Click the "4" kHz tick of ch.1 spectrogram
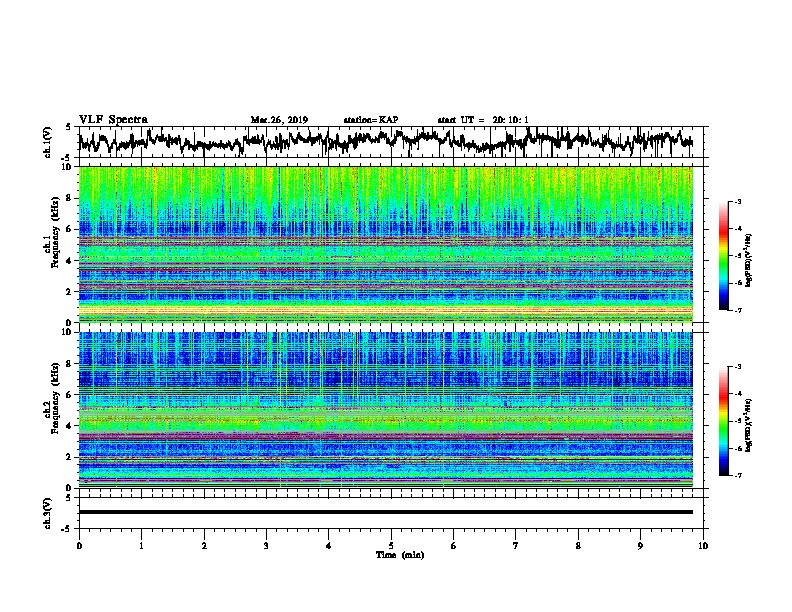 (69, 261)
